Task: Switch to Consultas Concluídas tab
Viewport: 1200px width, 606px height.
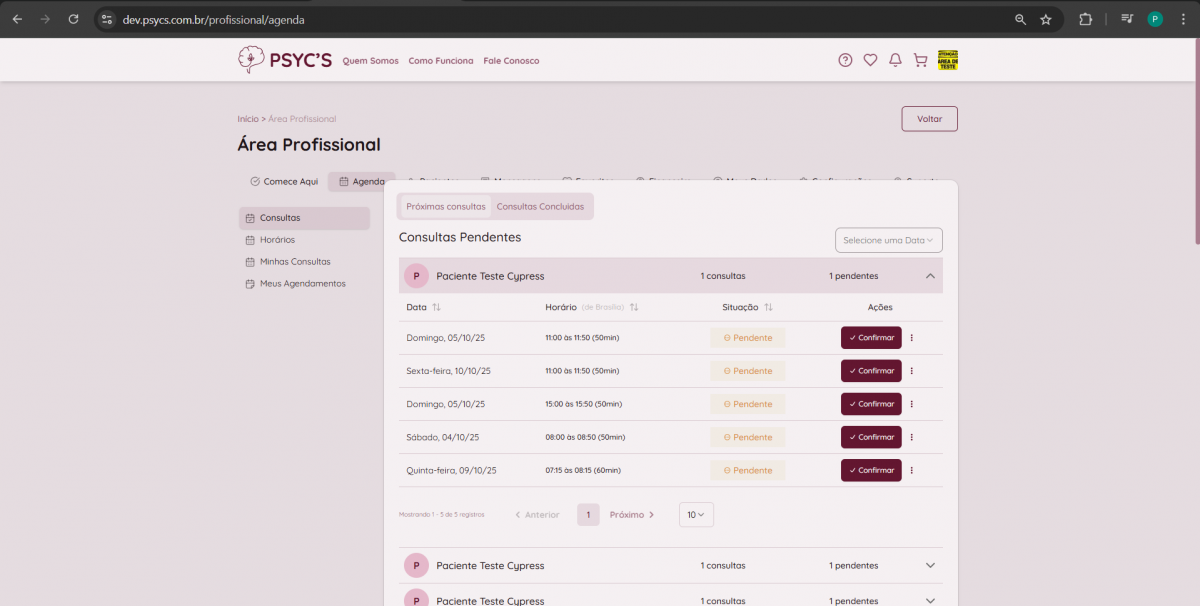Action: point(540,206)
